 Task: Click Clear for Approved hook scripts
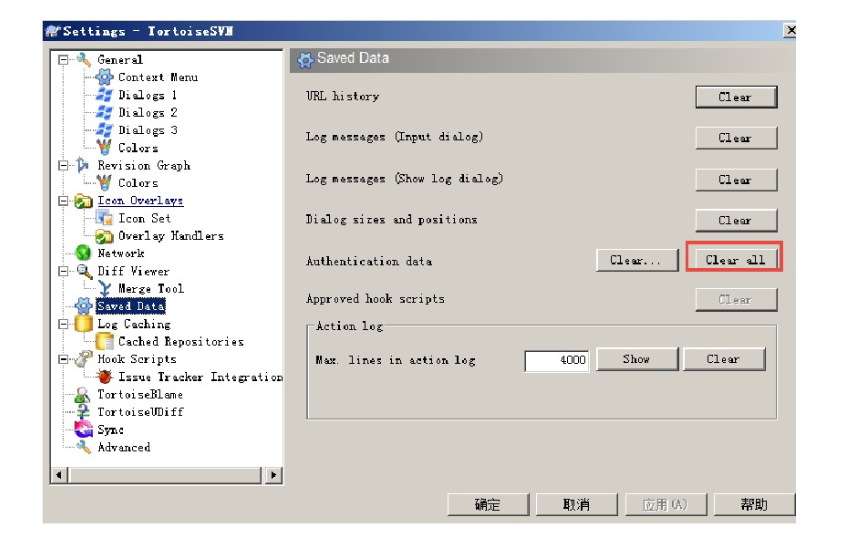point(736,300)
